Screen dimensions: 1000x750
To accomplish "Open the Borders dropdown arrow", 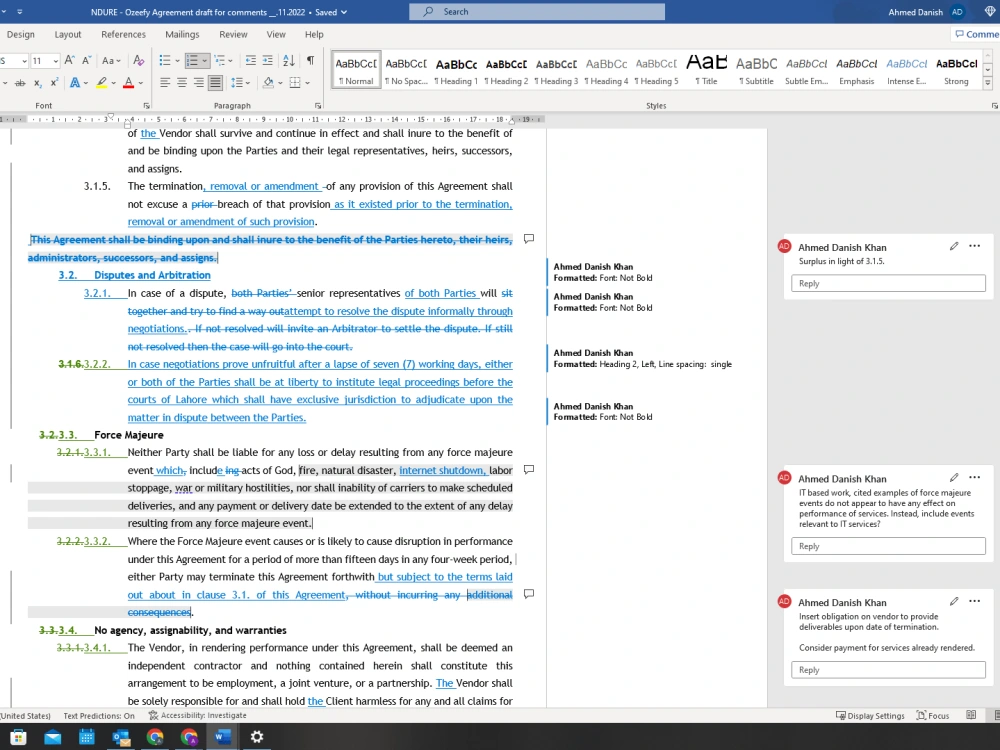I will (307, 83).
